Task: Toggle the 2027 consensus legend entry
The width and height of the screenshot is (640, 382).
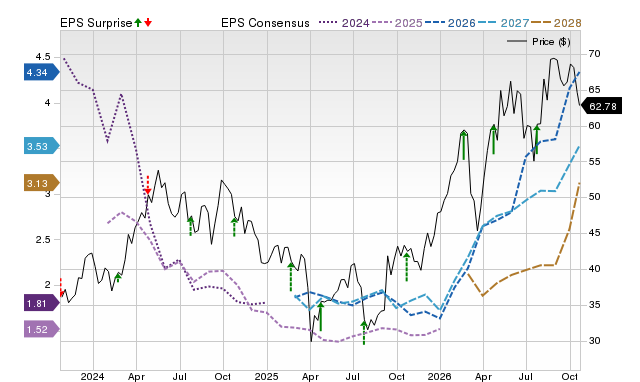Action: click(503, 23)
